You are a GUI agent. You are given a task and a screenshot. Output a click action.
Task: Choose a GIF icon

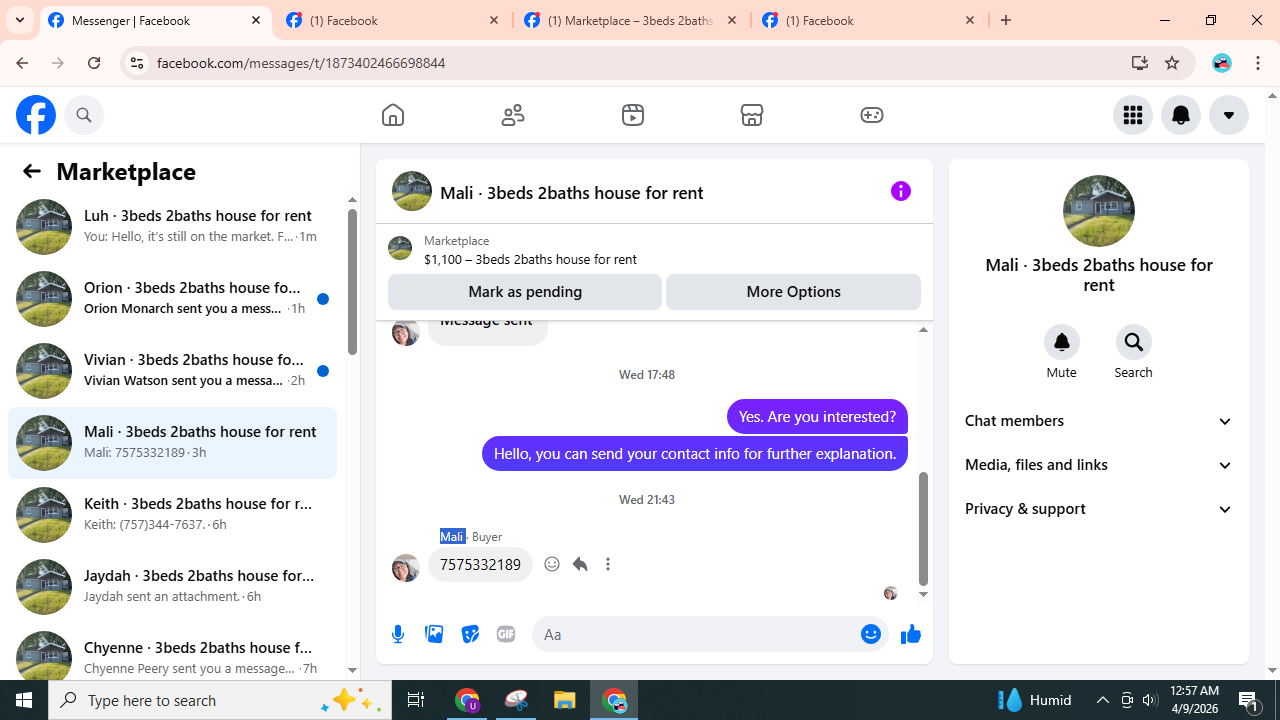506,634
